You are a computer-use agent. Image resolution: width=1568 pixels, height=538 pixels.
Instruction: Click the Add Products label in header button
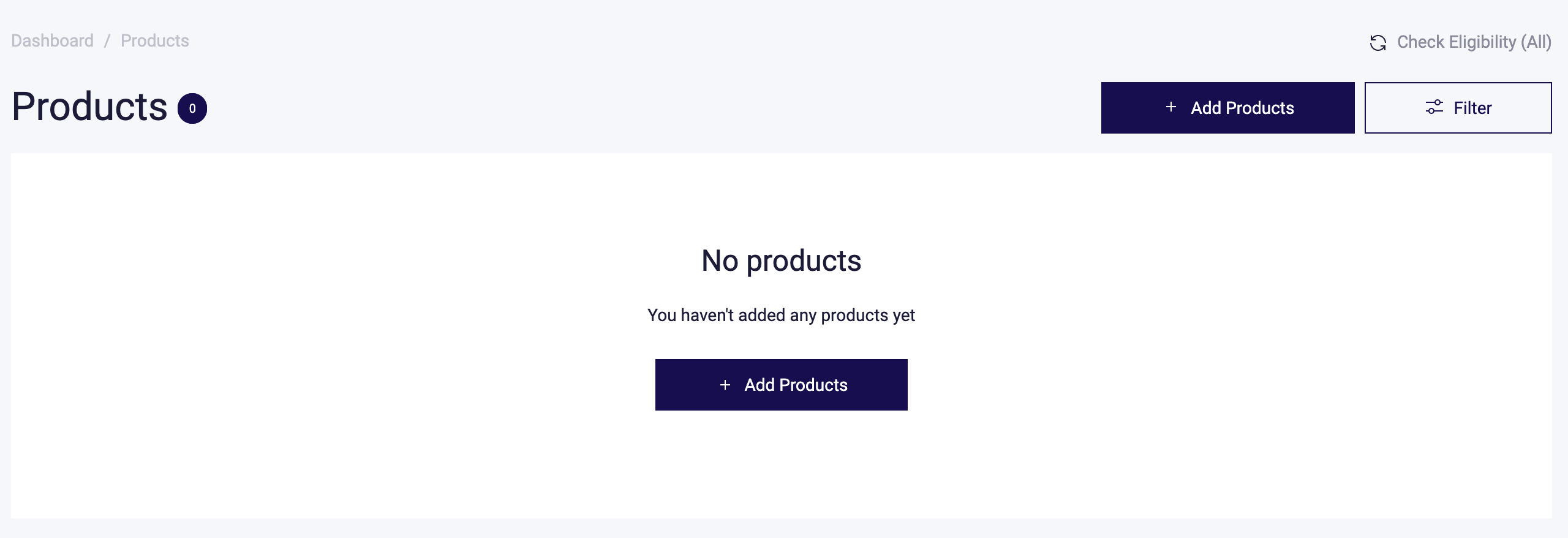[1242, 108]
